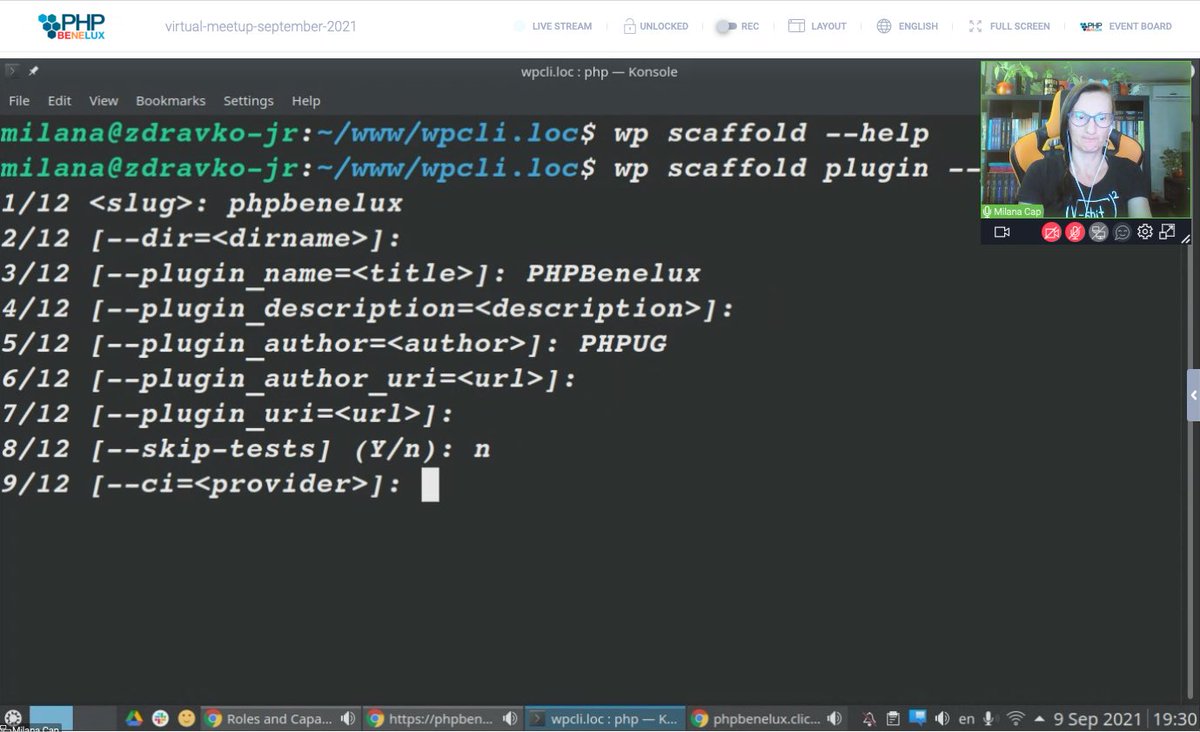The height and width of the screenshot is (732, 1200).
Task: Enable the camera from the red camera toggle
Action: tap(1052, 232)
